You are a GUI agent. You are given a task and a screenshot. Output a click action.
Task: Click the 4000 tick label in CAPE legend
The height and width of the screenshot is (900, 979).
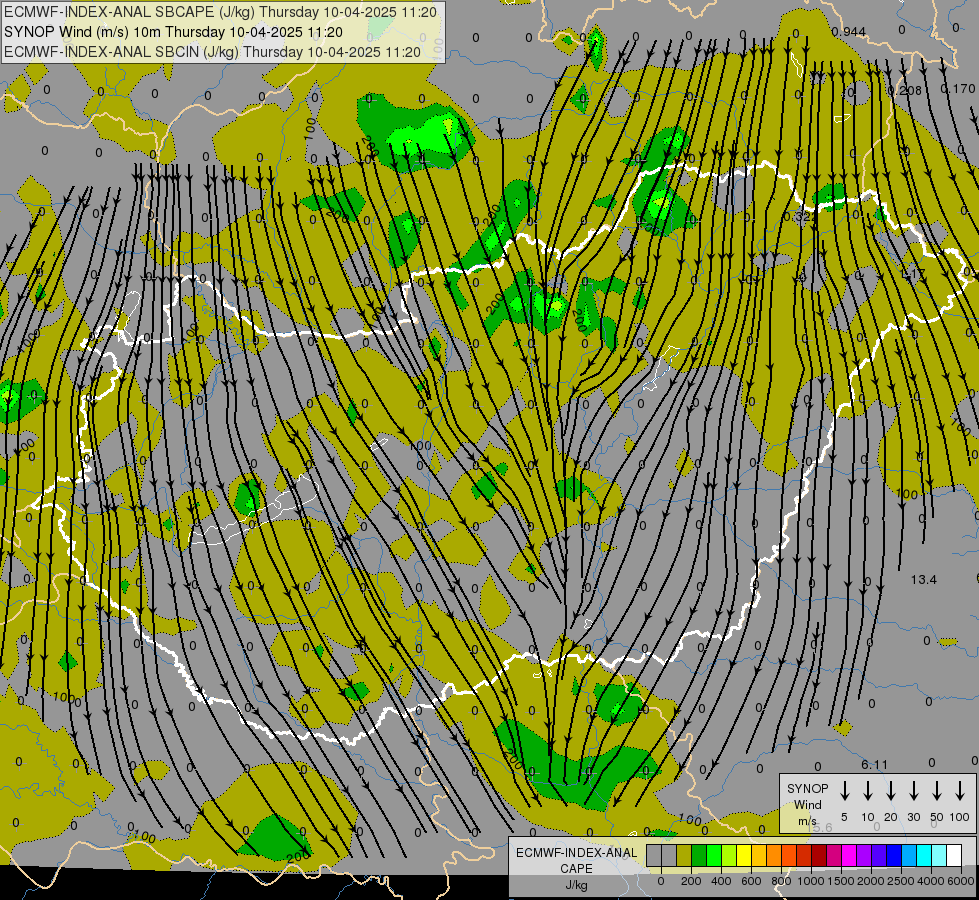(930, 881)
